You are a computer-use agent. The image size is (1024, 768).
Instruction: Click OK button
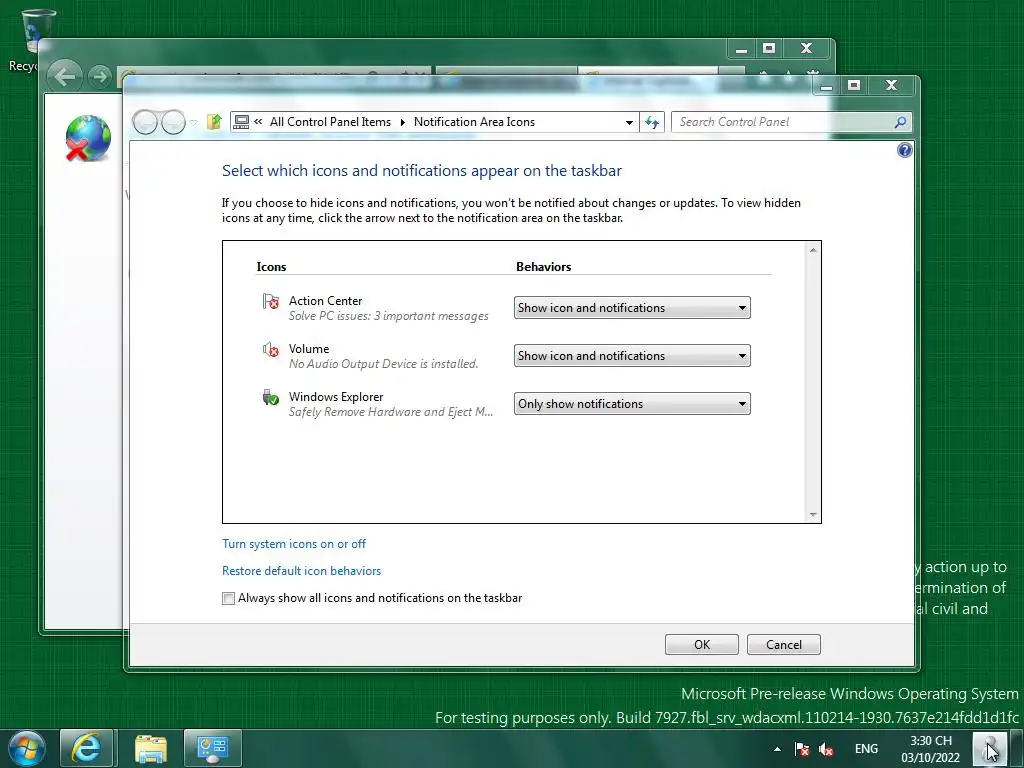pos(701,645)
